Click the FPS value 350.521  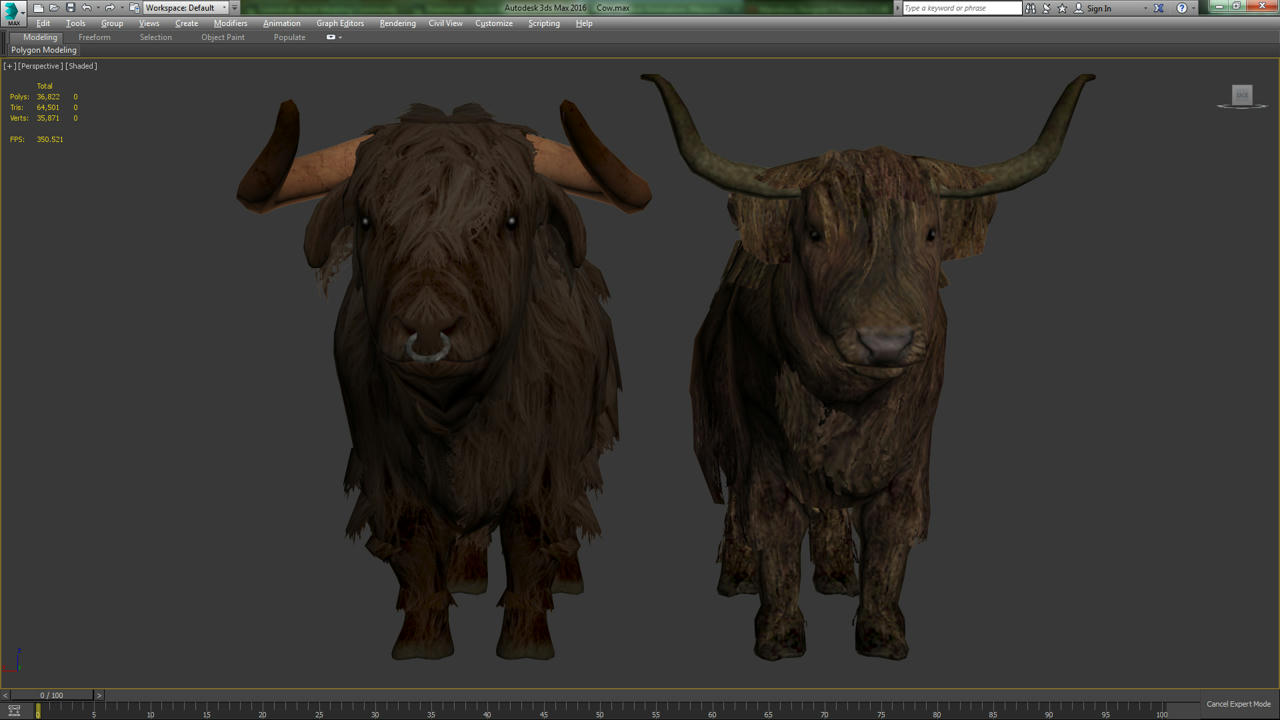[x=50, y=139]
